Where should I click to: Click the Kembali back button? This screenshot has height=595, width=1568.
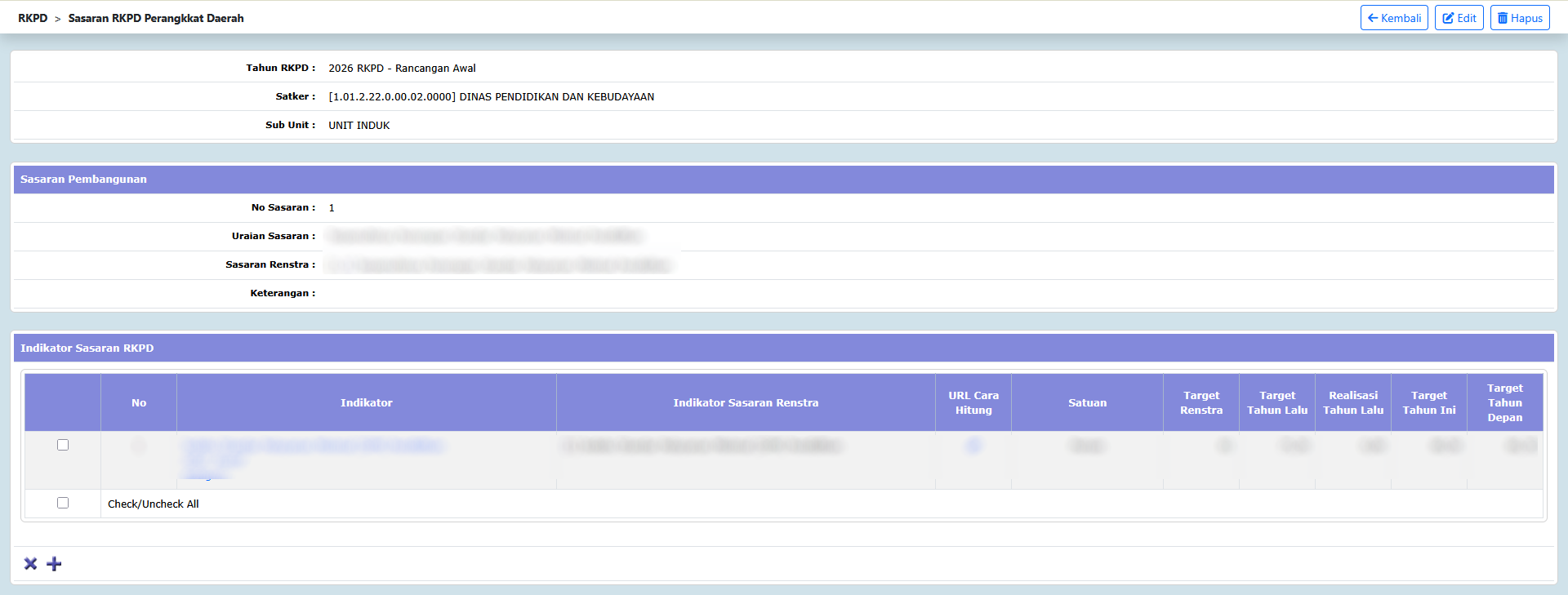point(1393,18)
